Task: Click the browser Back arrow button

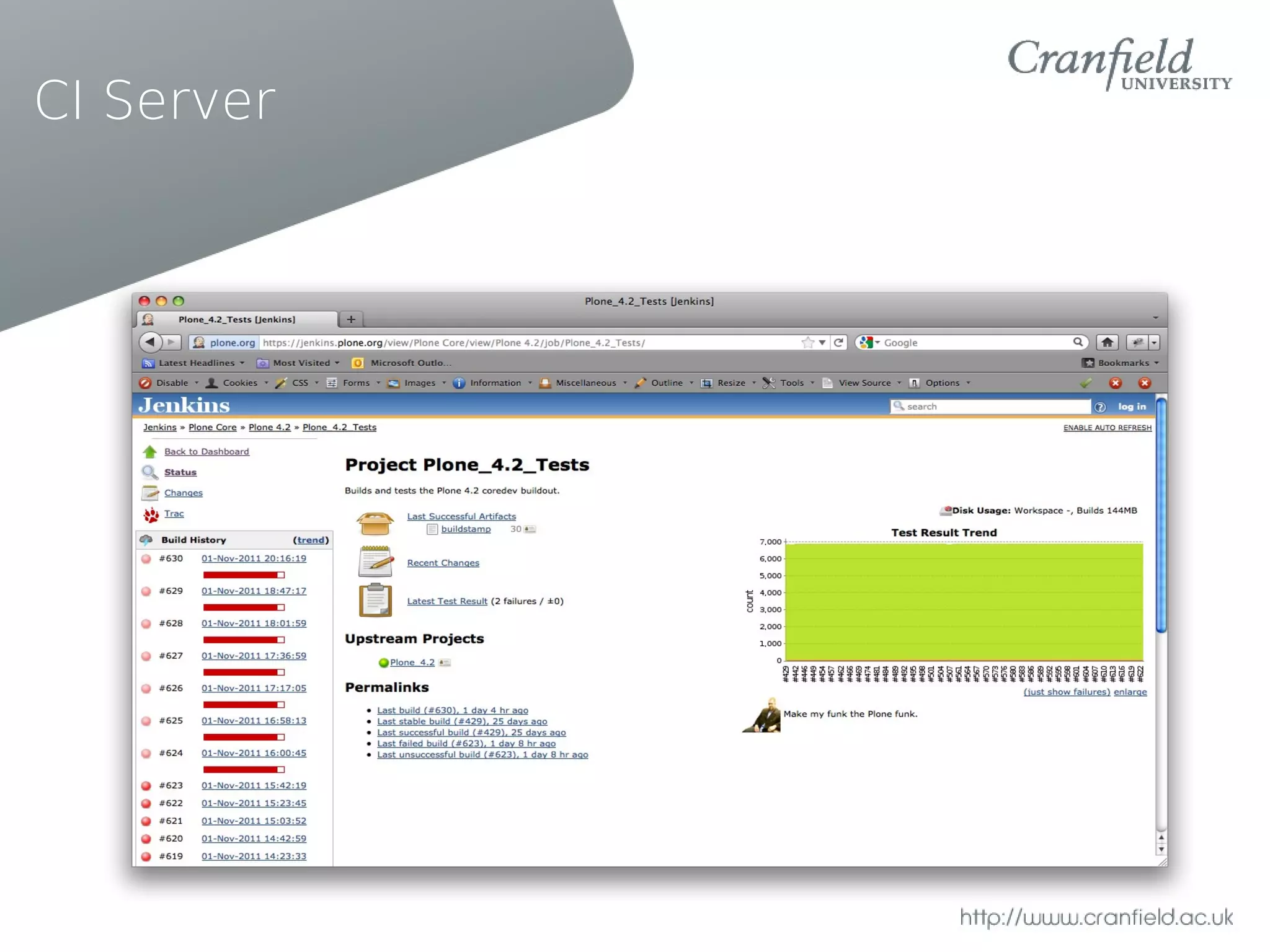Action: click(150, 342)
